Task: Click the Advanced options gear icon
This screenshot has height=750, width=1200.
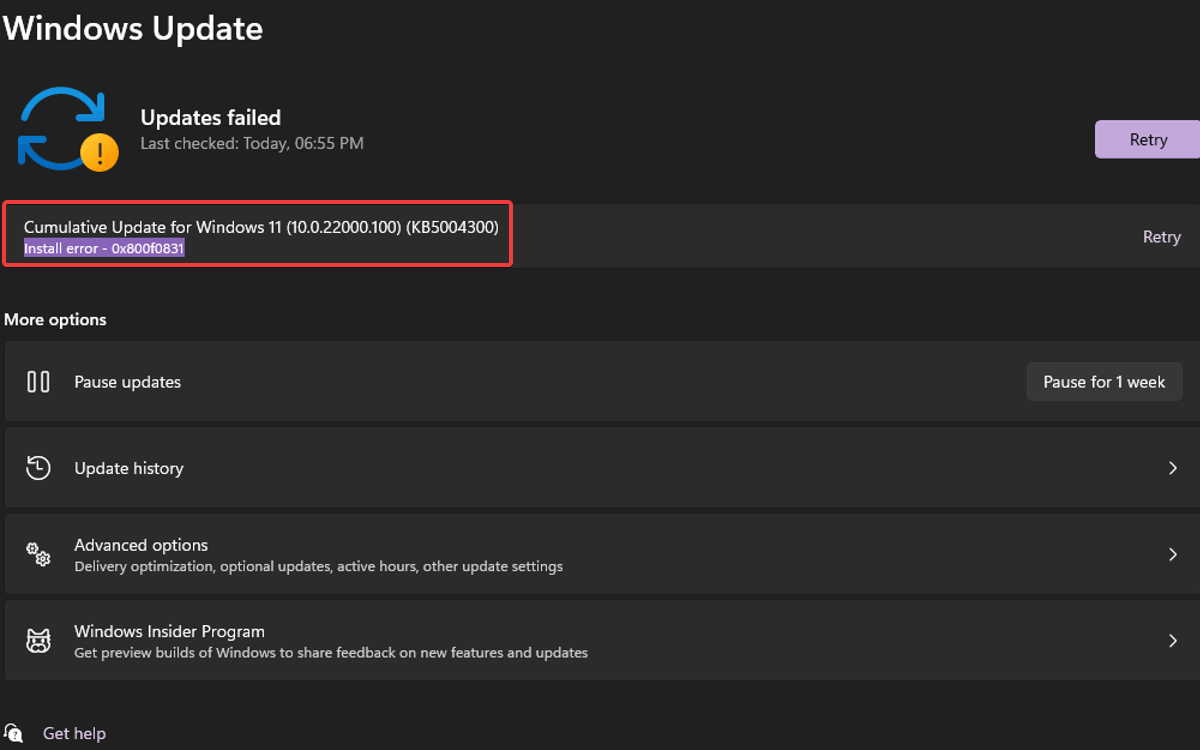Action: tap(38, 554)
